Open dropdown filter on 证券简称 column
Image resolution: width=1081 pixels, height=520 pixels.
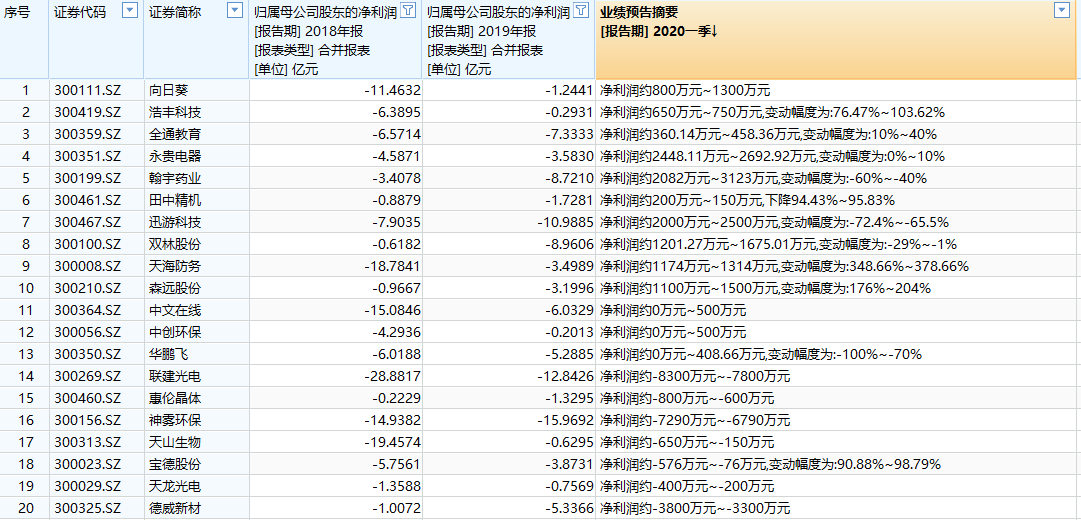(x=235, y=10)
